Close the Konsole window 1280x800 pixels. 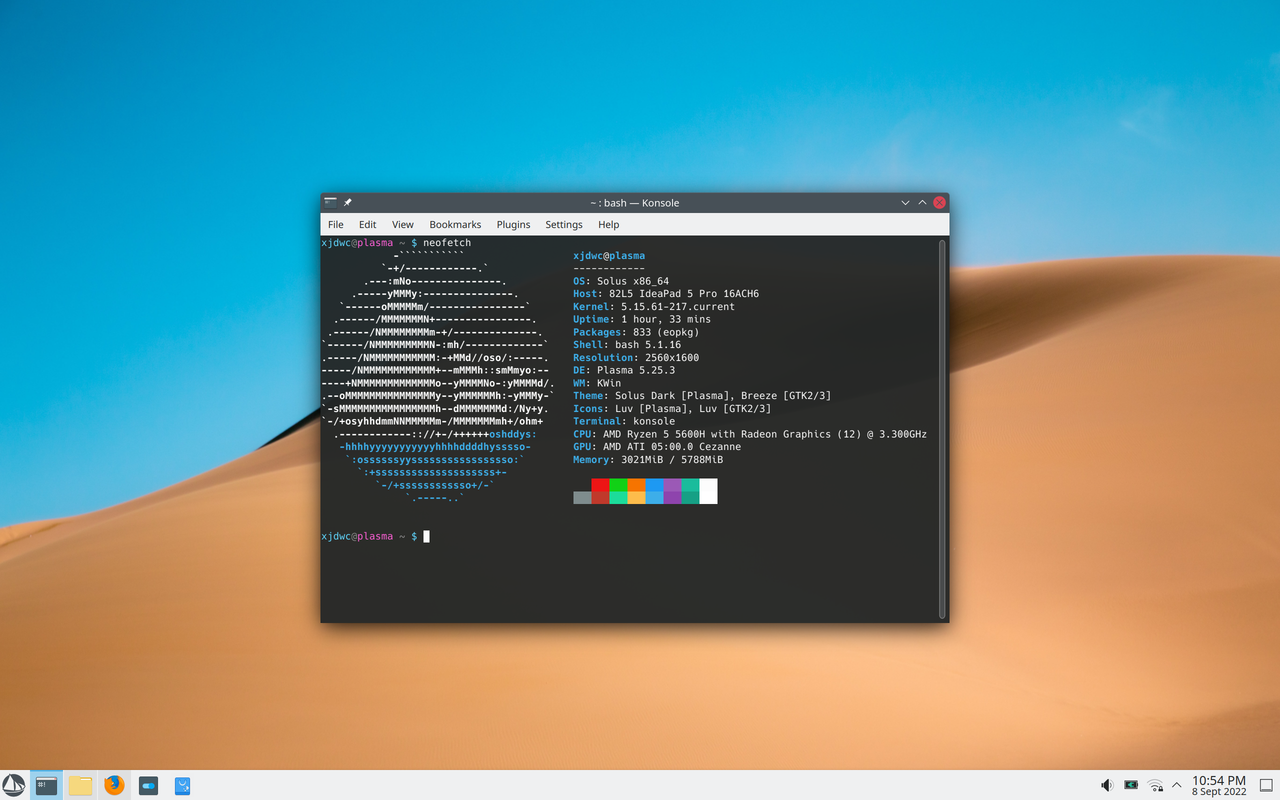(939, 202)
